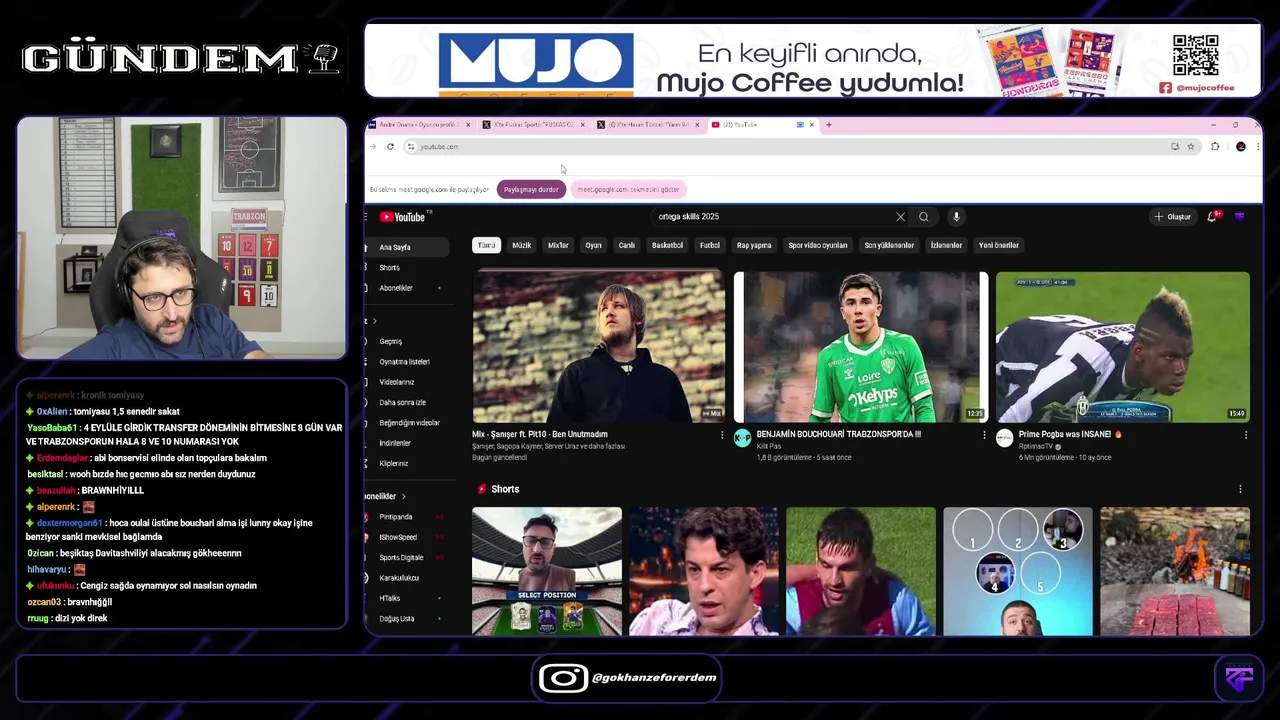The height and width of the screenshot is (720, 1280).
Task: Select the Basketbol filter chip
Action: [x=667, y=245]
